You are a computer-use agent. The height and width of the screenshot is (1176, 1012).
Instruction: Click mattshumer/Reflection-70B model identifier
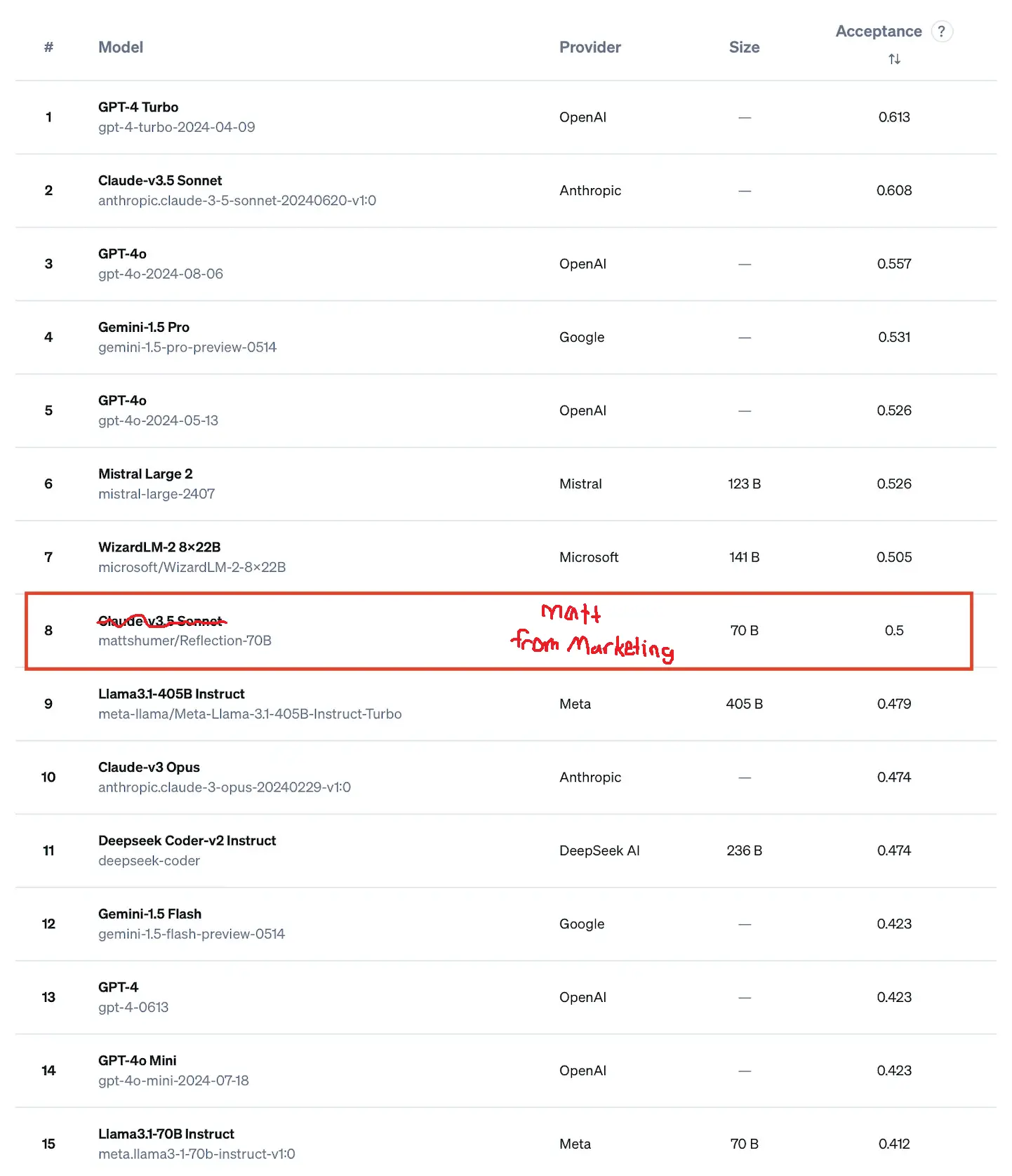(x=185, y=641)
